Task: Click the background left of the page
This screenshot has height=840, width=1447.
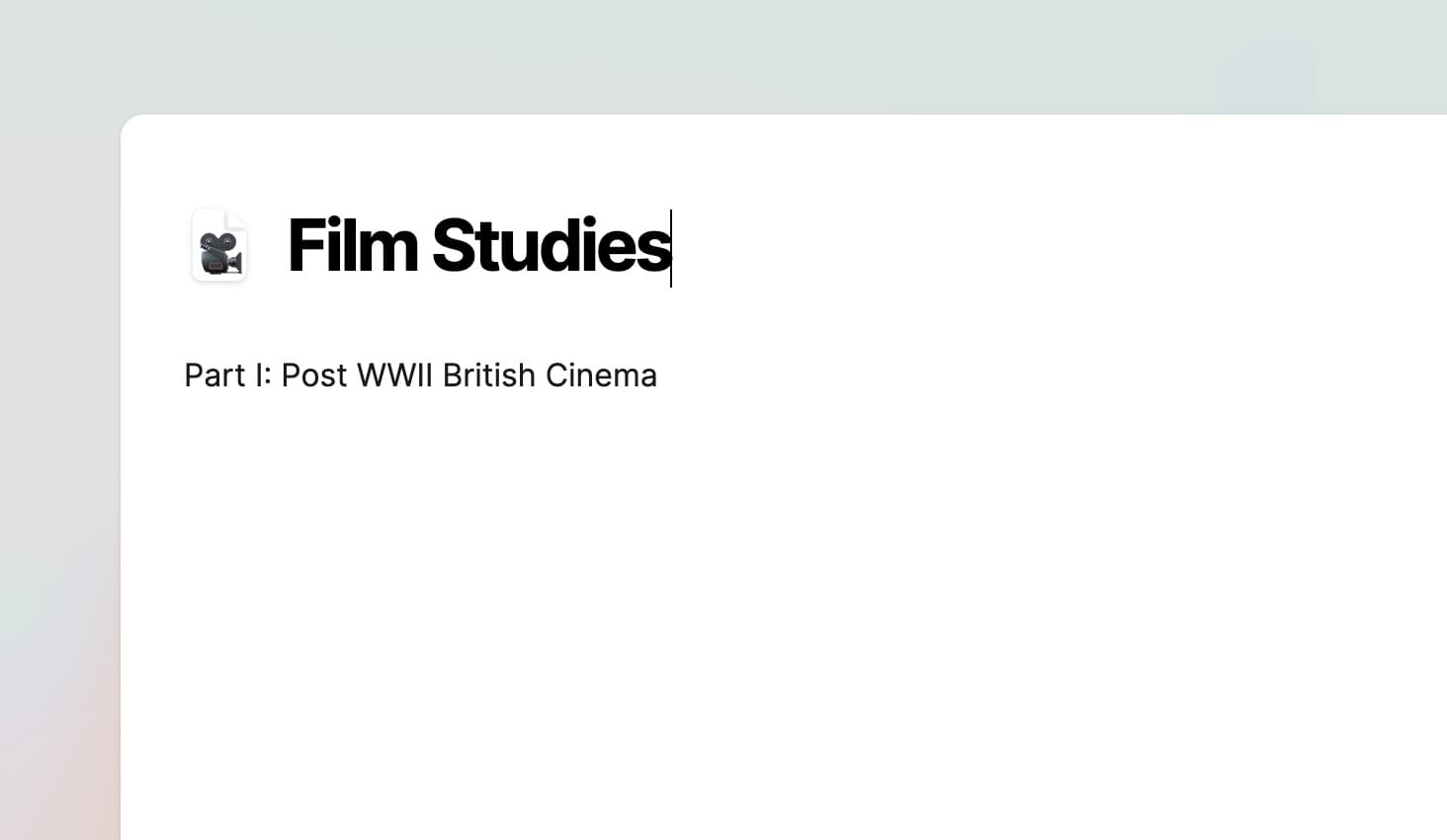Action: pos(59,445)
